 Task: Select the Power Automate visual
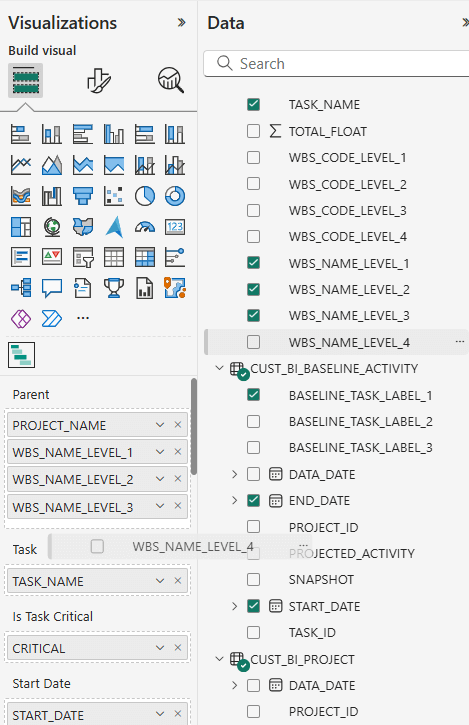click(x=51, y=319)
